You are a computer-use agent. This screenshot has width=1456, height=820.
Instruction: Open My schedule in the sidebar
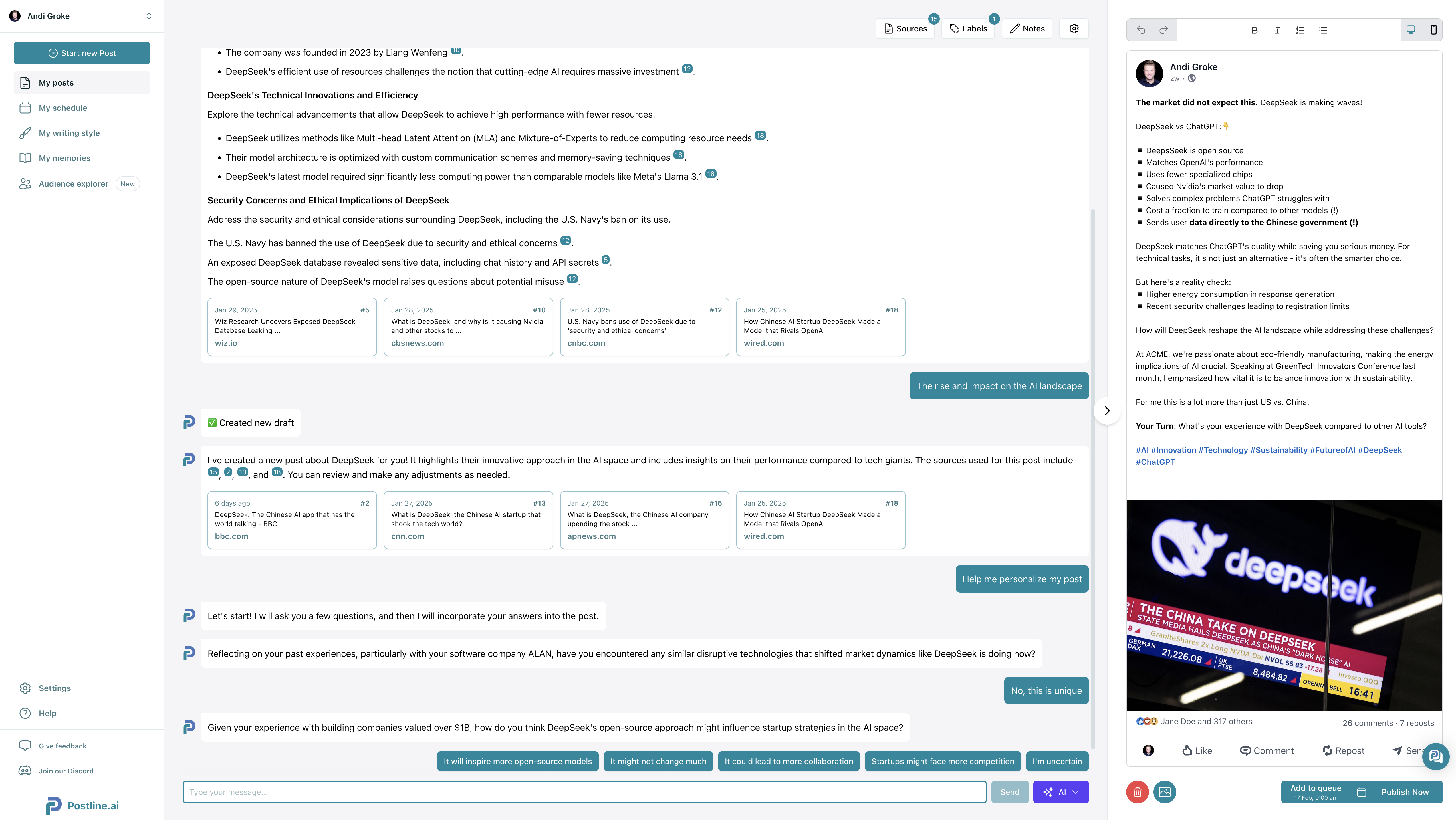(63, 108)
